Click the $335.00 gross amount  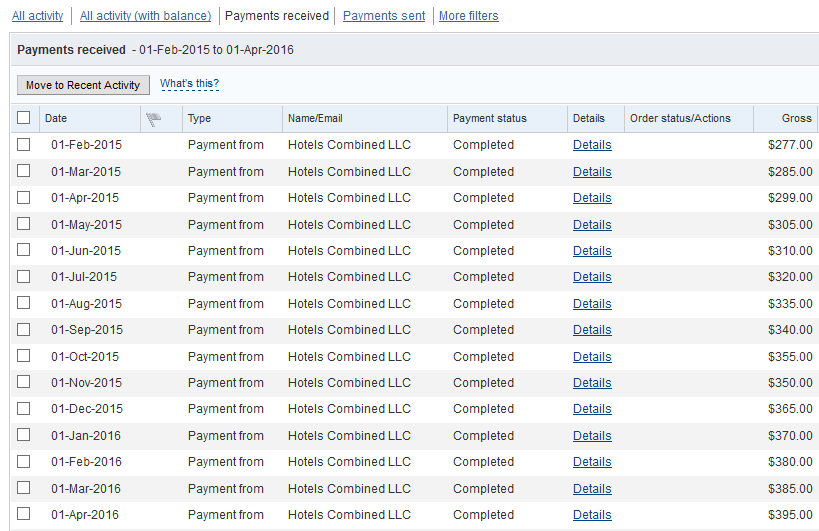point(790,304)
